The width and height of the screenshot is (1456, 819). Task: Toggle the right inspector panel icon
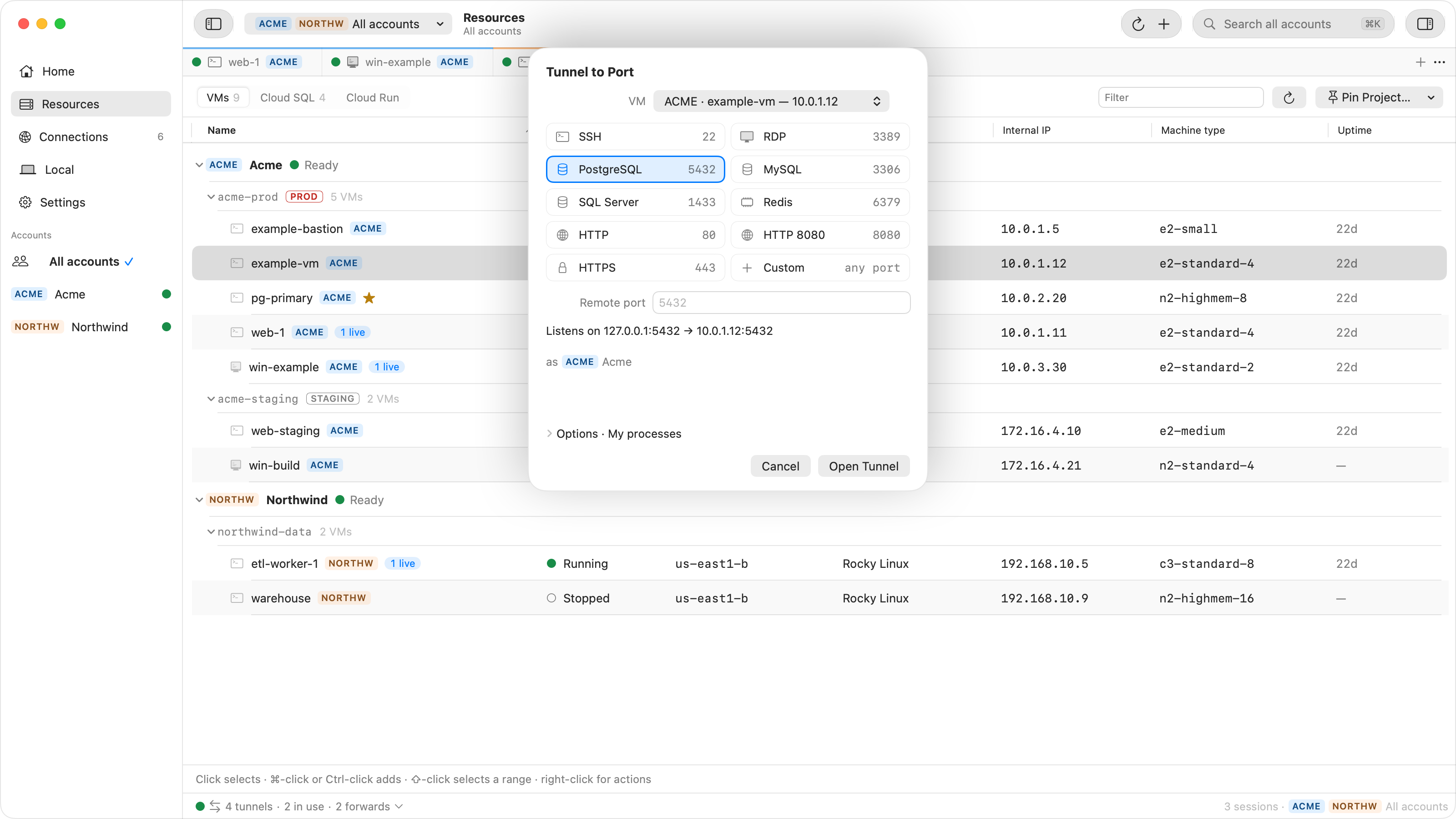tap(1424, 24)
